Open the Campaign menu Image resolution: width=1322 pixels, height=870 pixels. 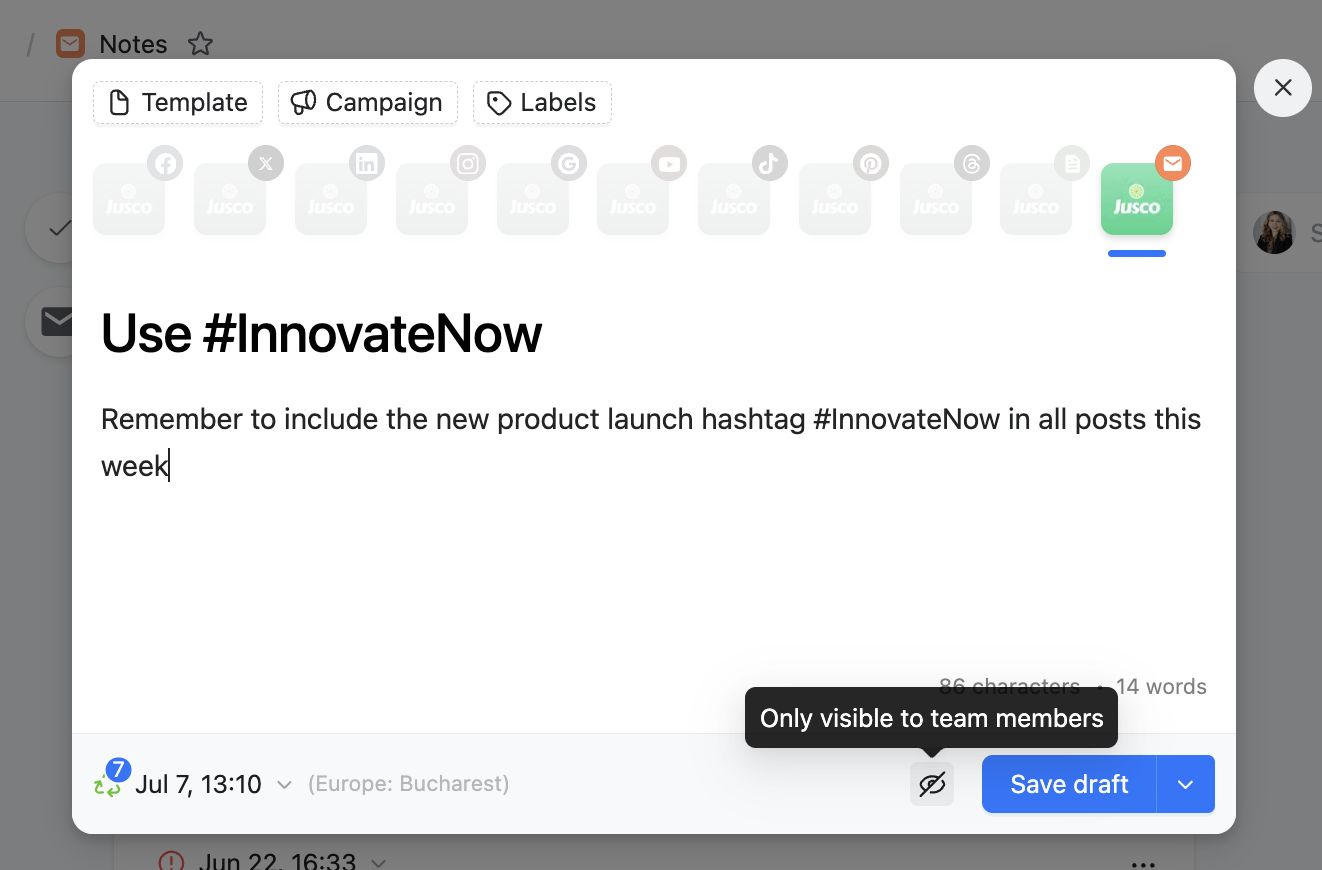(367, 103)
